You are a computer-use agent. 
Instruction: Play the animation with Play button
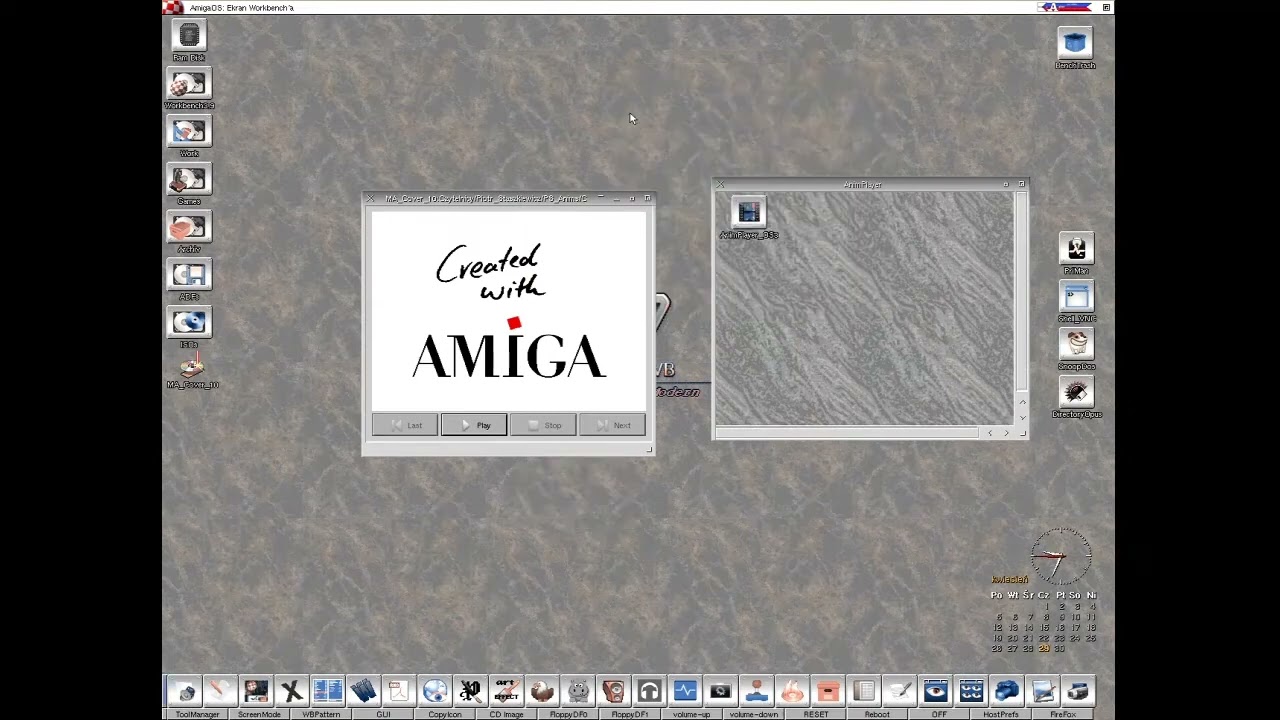point(474,425)
